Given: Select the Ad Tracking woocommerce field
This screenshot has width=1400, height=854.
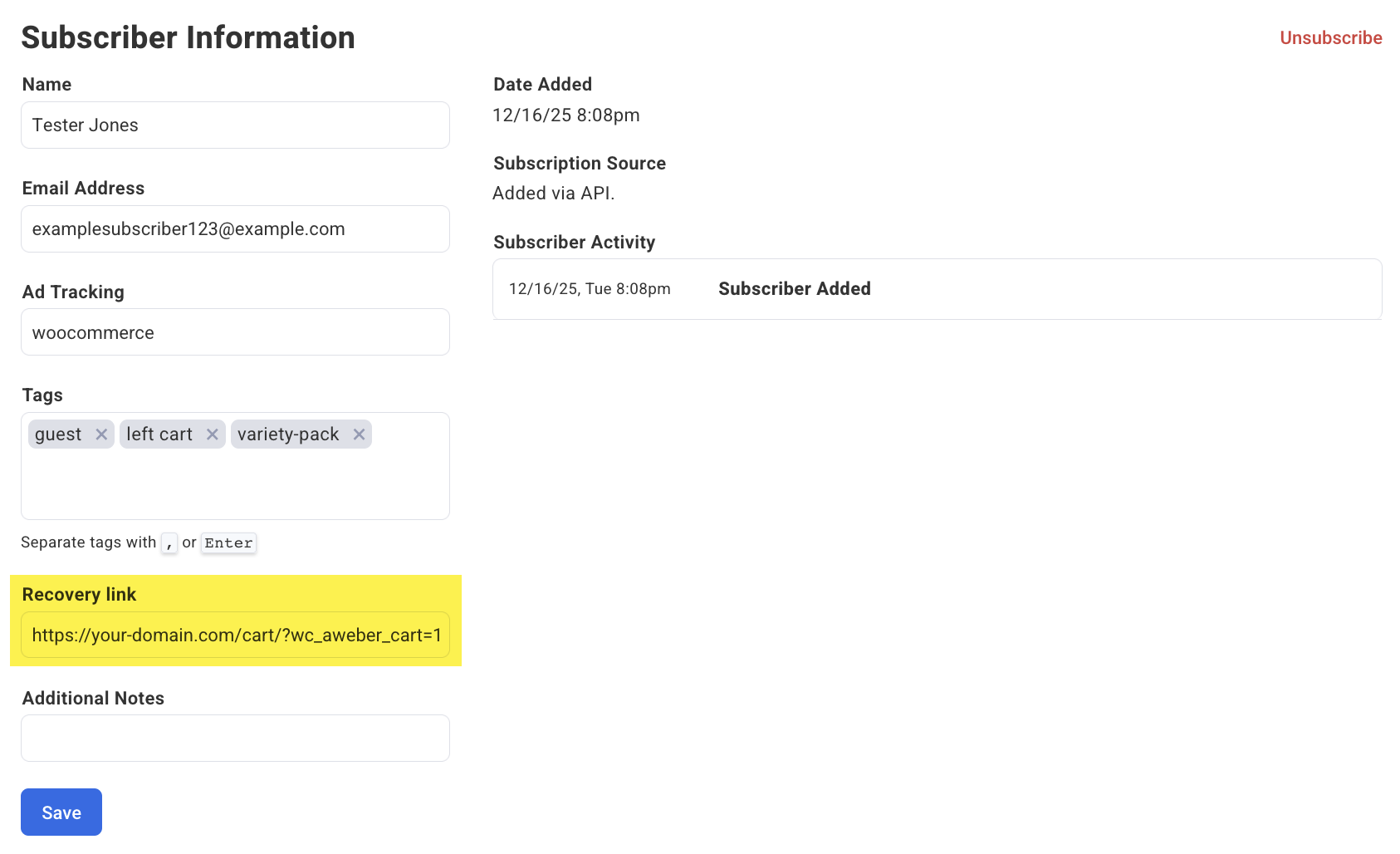Looking at the screenshot, I should [x=235, y=332].
